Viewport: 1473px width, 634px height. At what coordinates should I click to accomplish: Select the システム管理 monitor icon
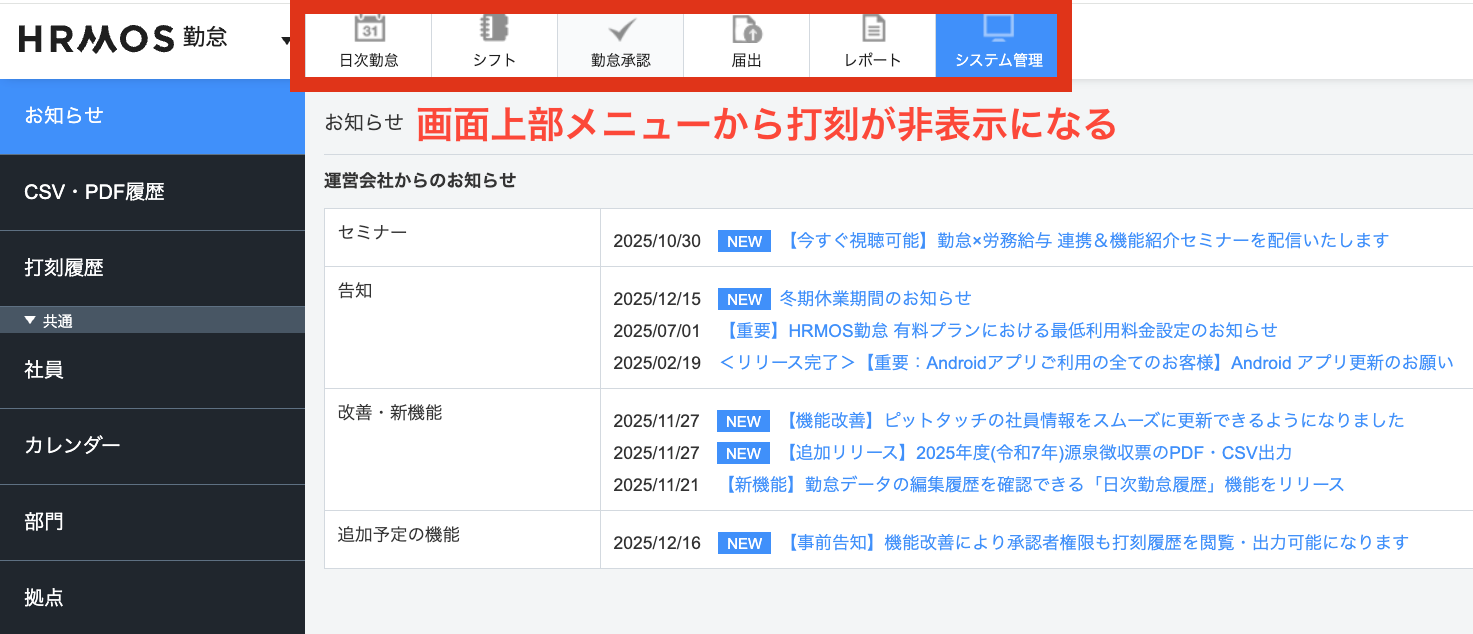pos(998,30)
